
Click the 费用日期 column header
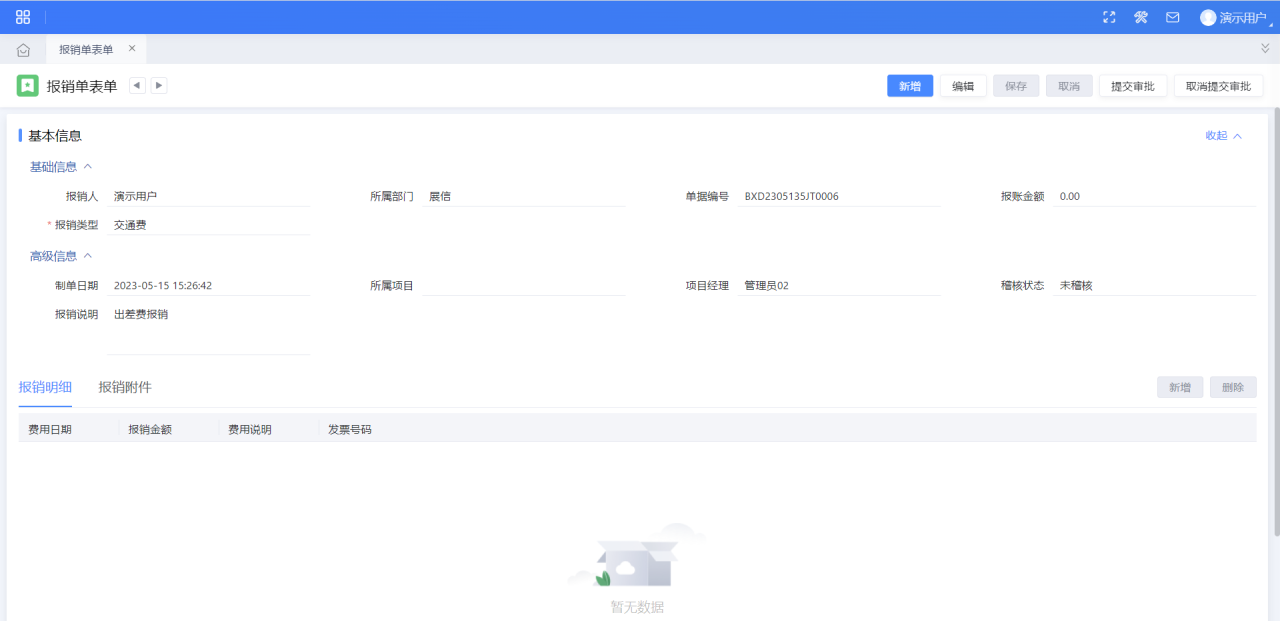[68, 429]
